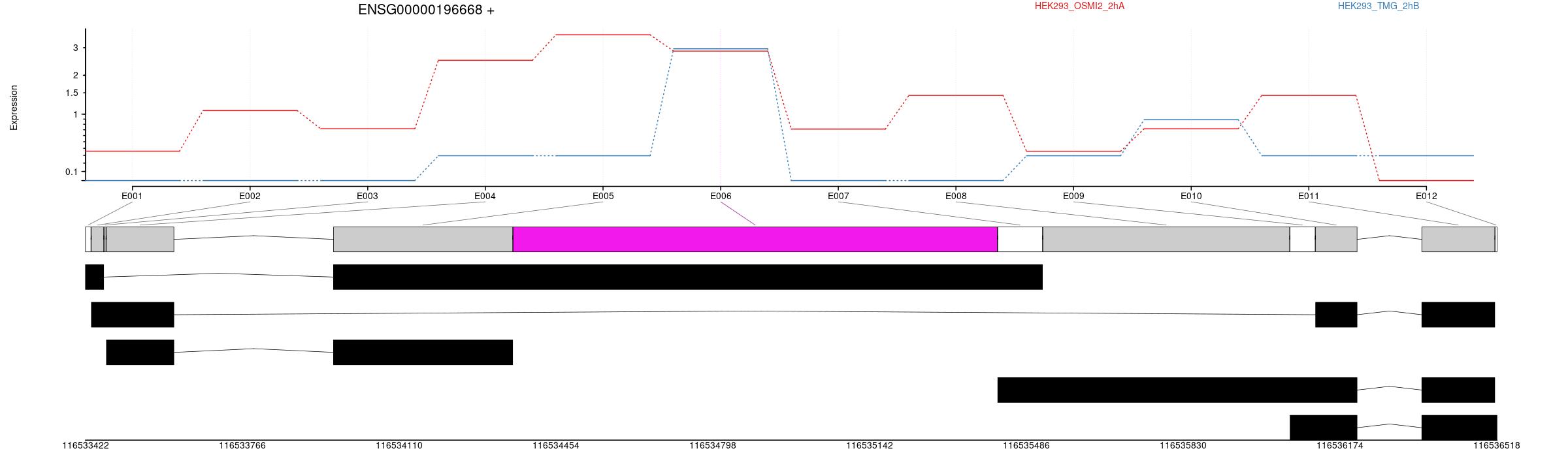Select exon label E006
1568x457 pixels.
tap(721, 196)
